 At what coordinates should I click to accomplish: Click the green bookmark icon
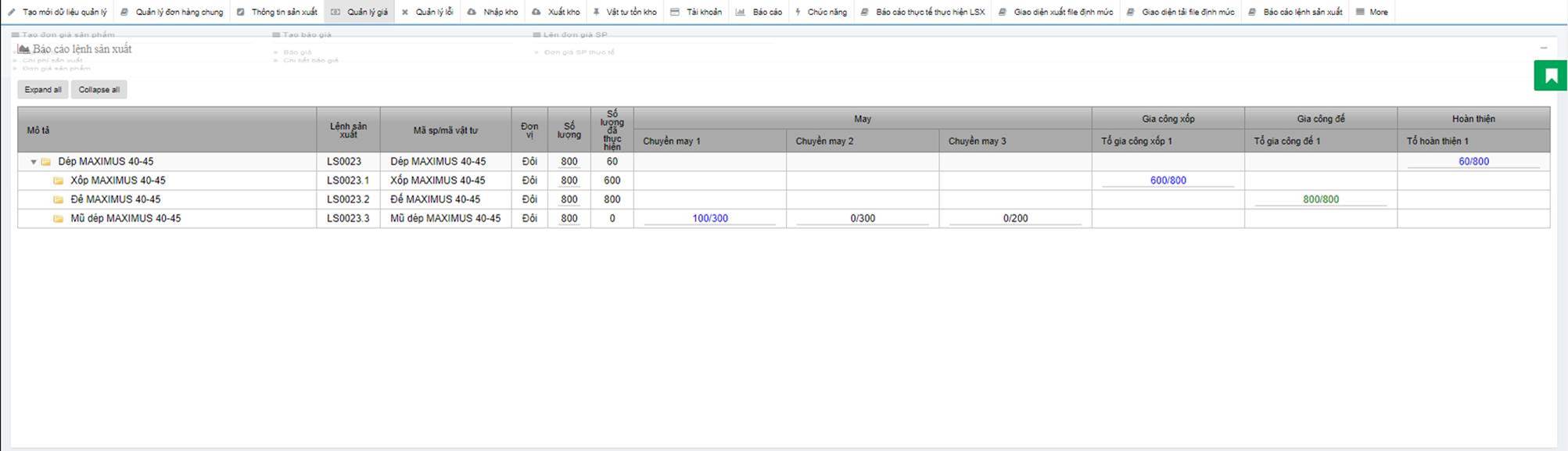pyautogui.click(x=1552, y=76)
